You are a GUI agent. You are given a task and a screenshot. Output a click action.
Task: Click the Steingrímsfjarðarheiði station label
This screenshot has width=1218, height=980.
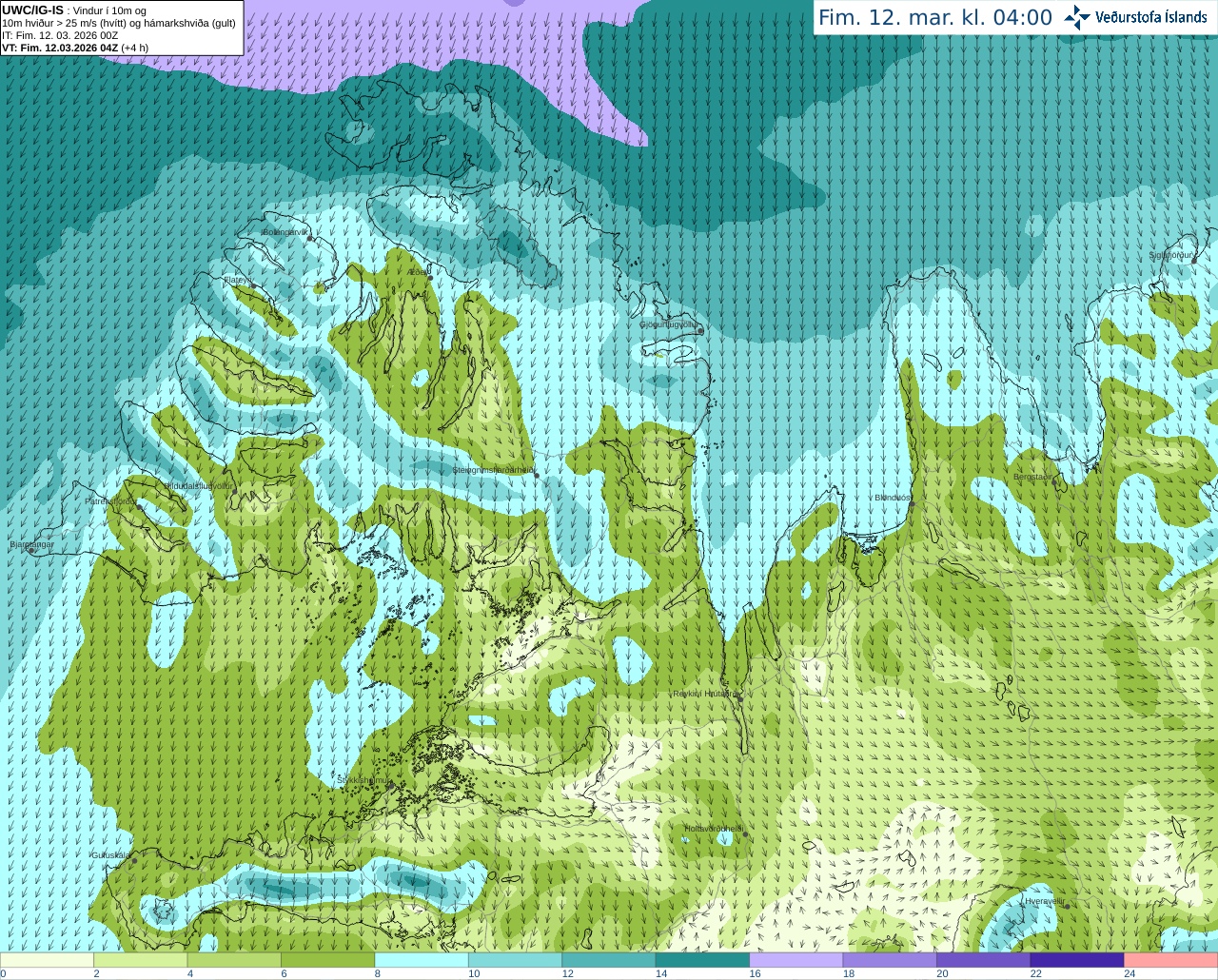(x=493, y=470)
